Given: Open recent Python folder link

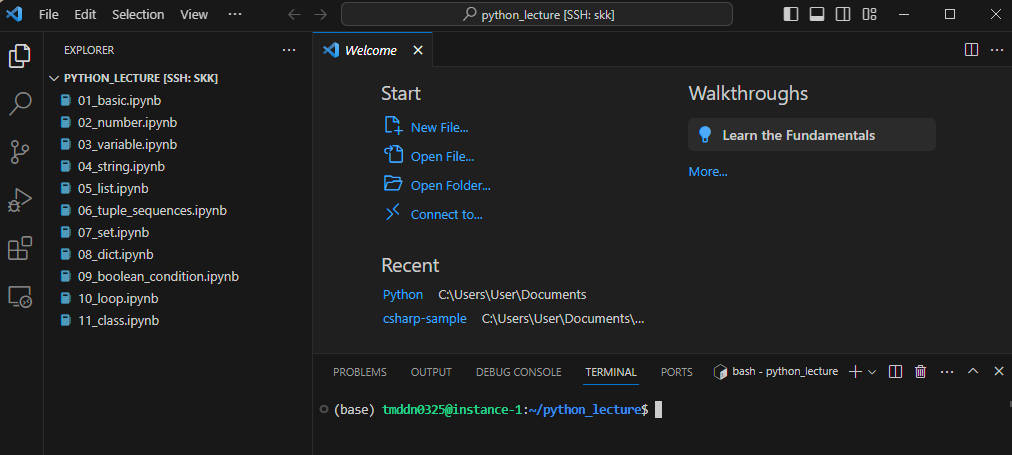Looking at the screenshot, I should pyautogui.click(x=403, y=295).
